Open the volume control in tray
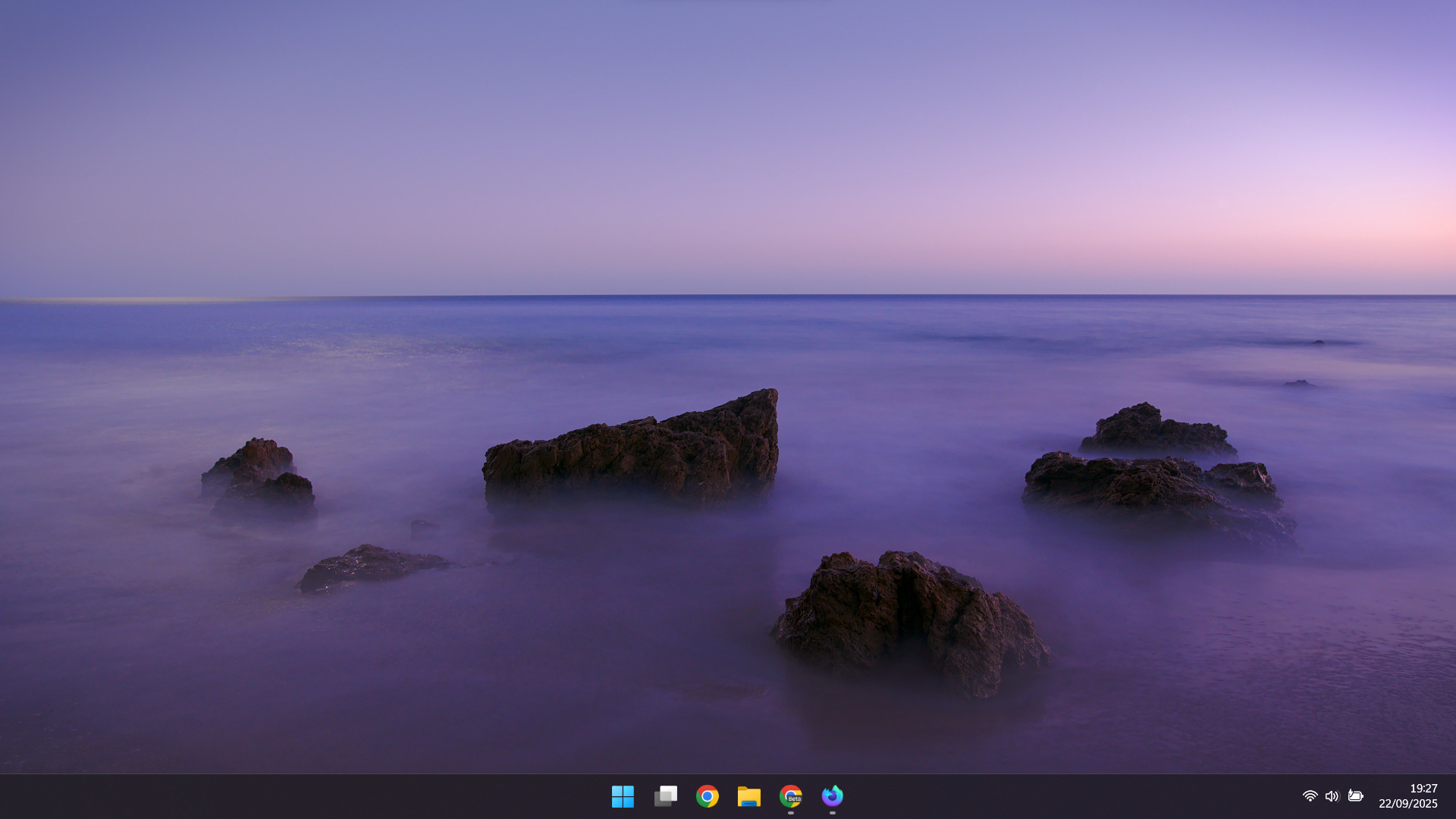1456x819 pixels. [1332, 796]
